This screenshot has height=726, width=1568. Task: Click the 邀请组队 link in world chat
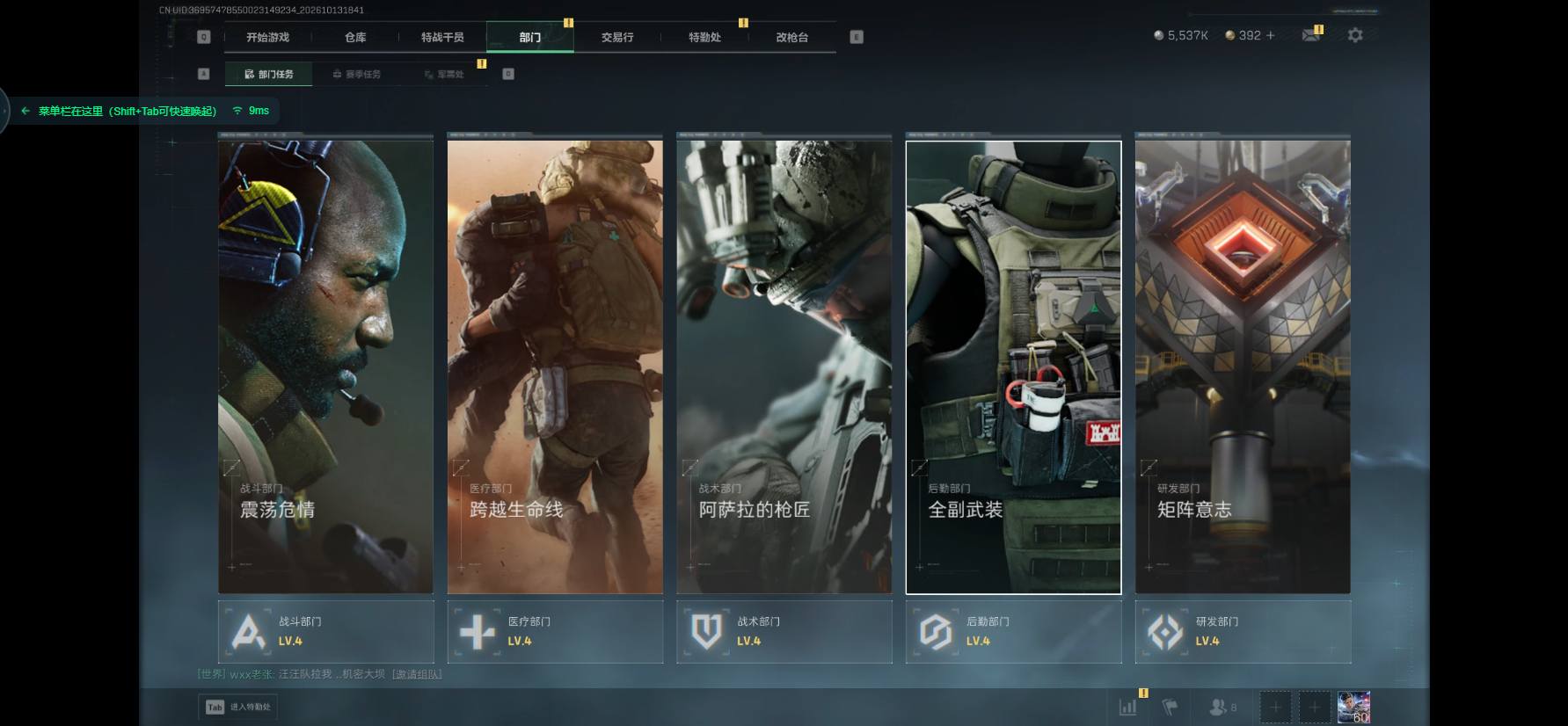417,674
